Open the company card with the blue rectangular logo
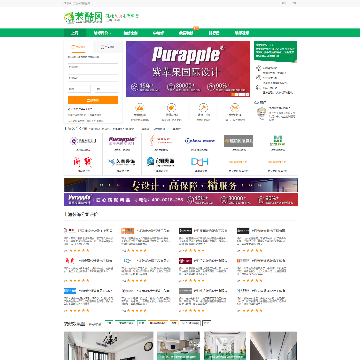Screen dimensions: 360x360 89,300
